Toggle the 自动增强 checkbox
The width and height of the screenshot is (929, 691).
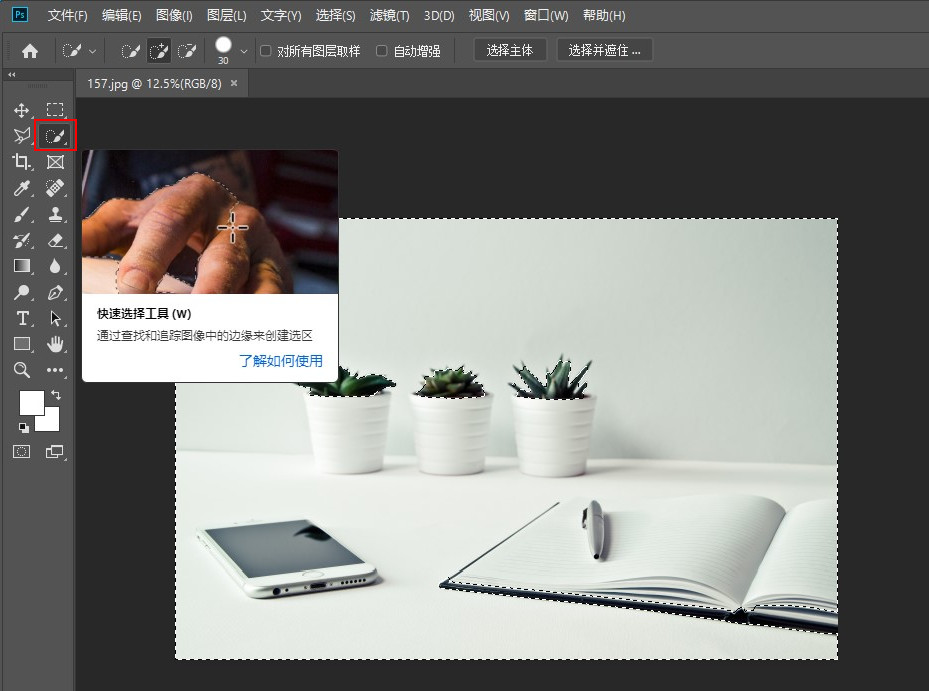382,51
